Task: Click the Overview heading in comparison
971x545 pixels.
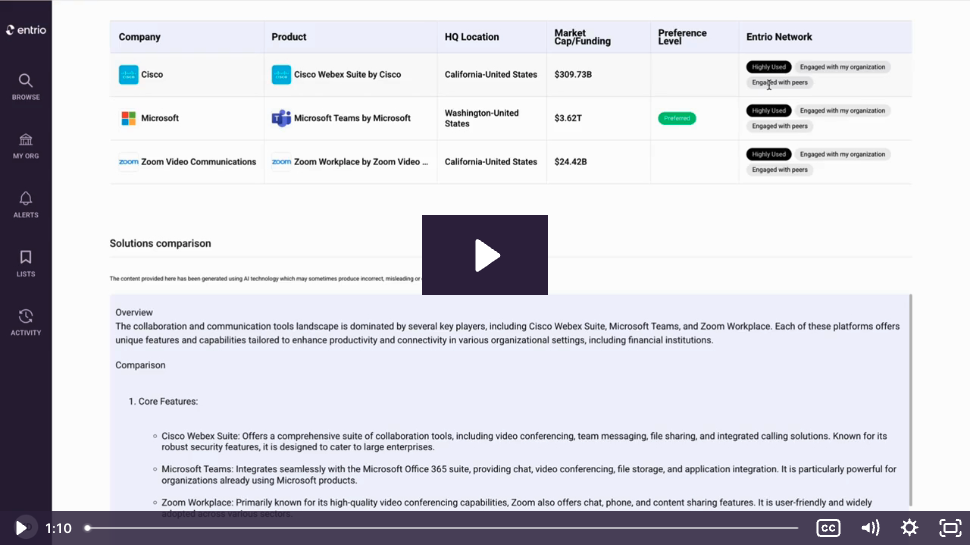Action: (134, 313)
